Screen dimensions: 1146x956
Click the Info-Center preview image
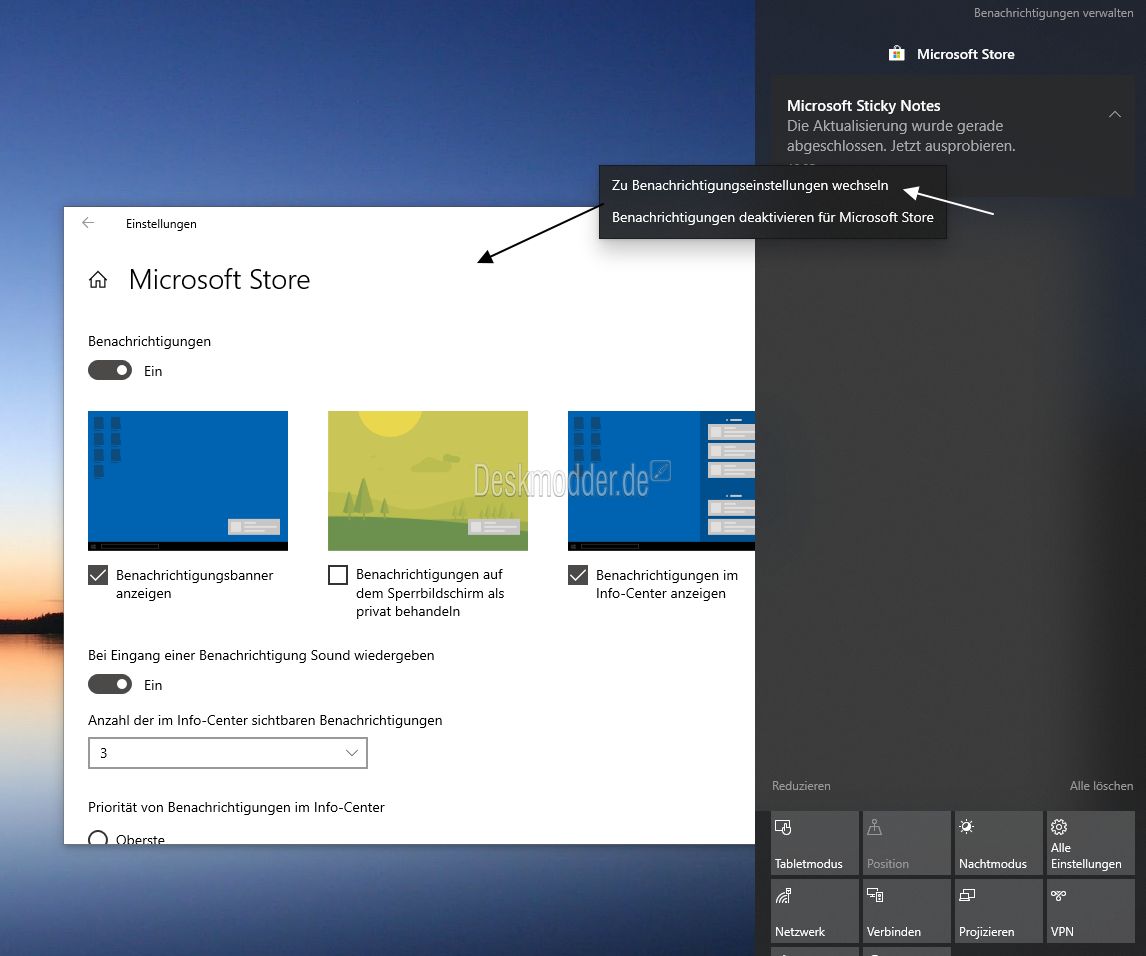(661, 481)
